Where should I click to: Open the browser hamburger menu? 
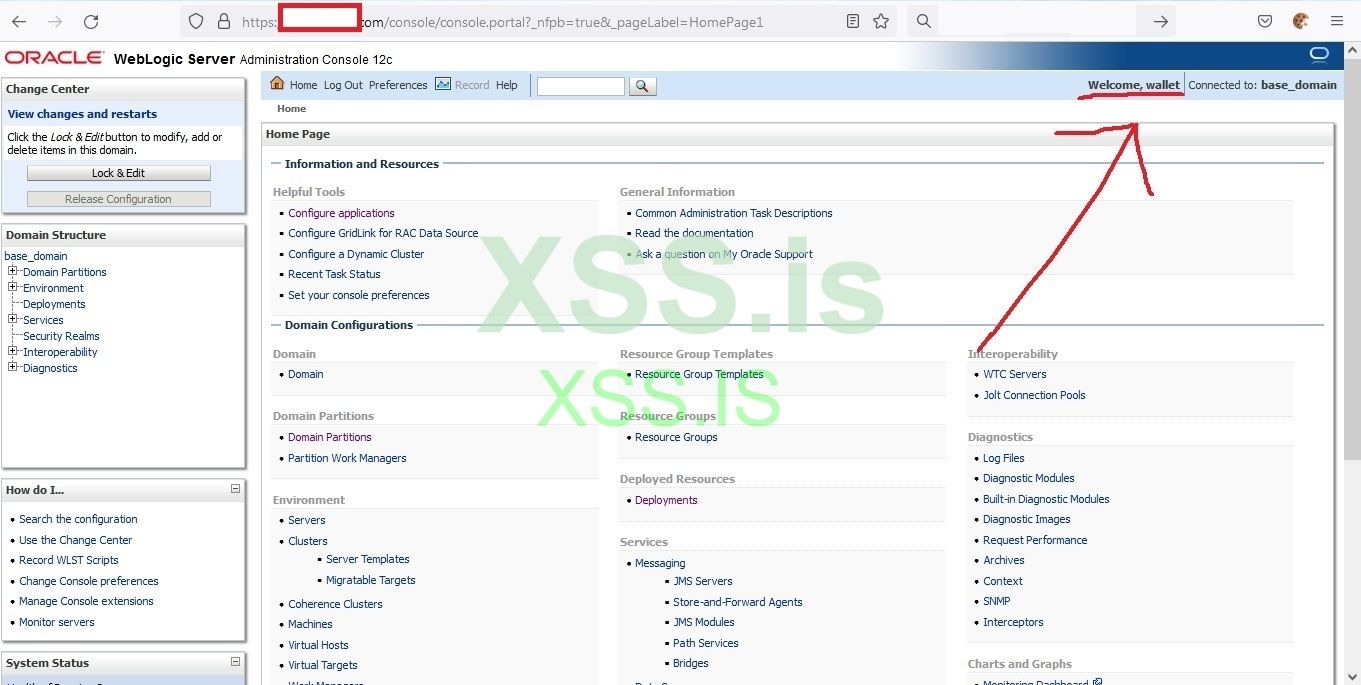tap(1337, 21)
